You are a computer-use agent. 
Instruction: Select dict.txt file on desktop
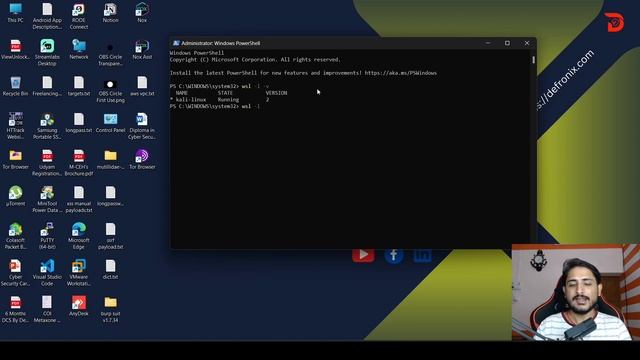[x=110, y=269]
